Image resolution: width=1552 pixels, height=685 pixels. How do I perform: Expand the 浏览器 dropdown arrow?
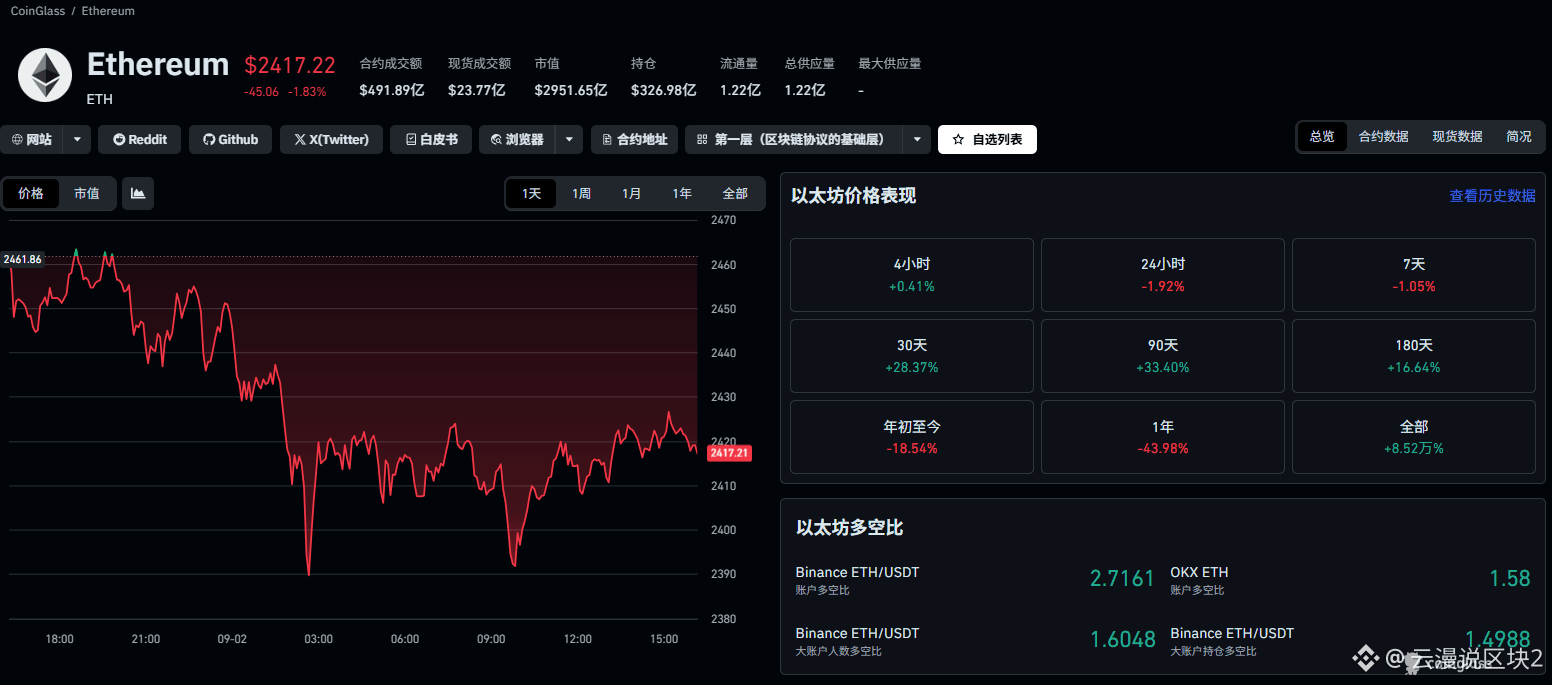click(x=568, y=139)
